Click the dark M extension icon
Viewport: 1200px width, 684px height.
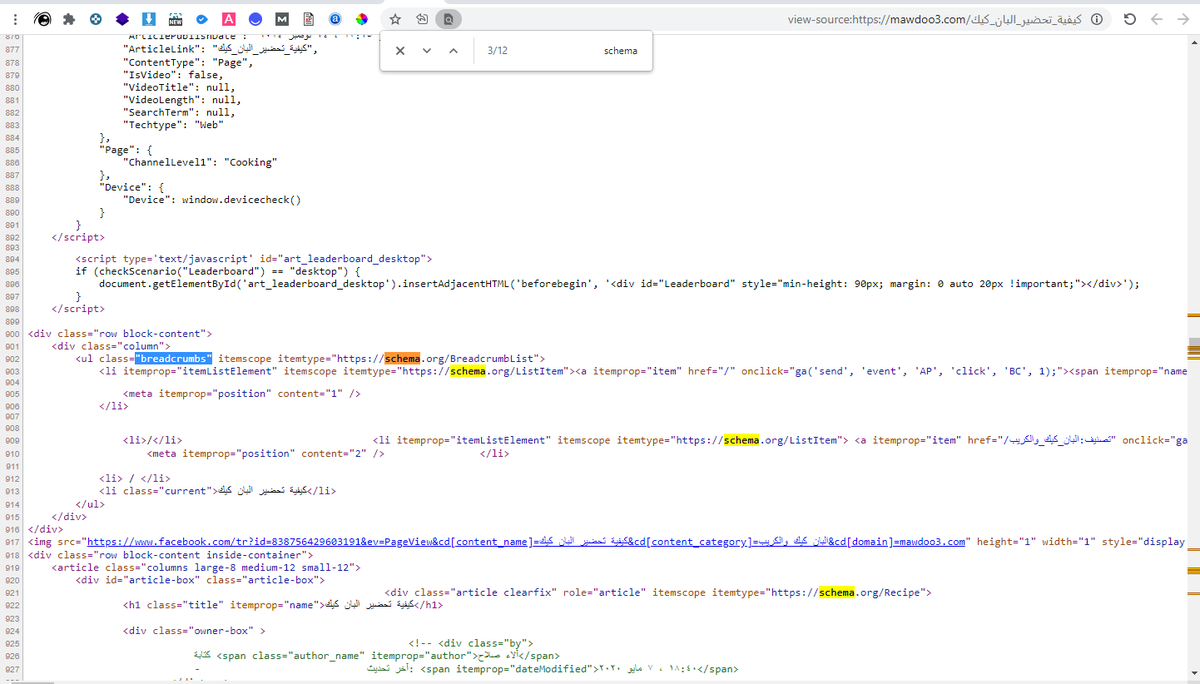click(x=282, y=19)
